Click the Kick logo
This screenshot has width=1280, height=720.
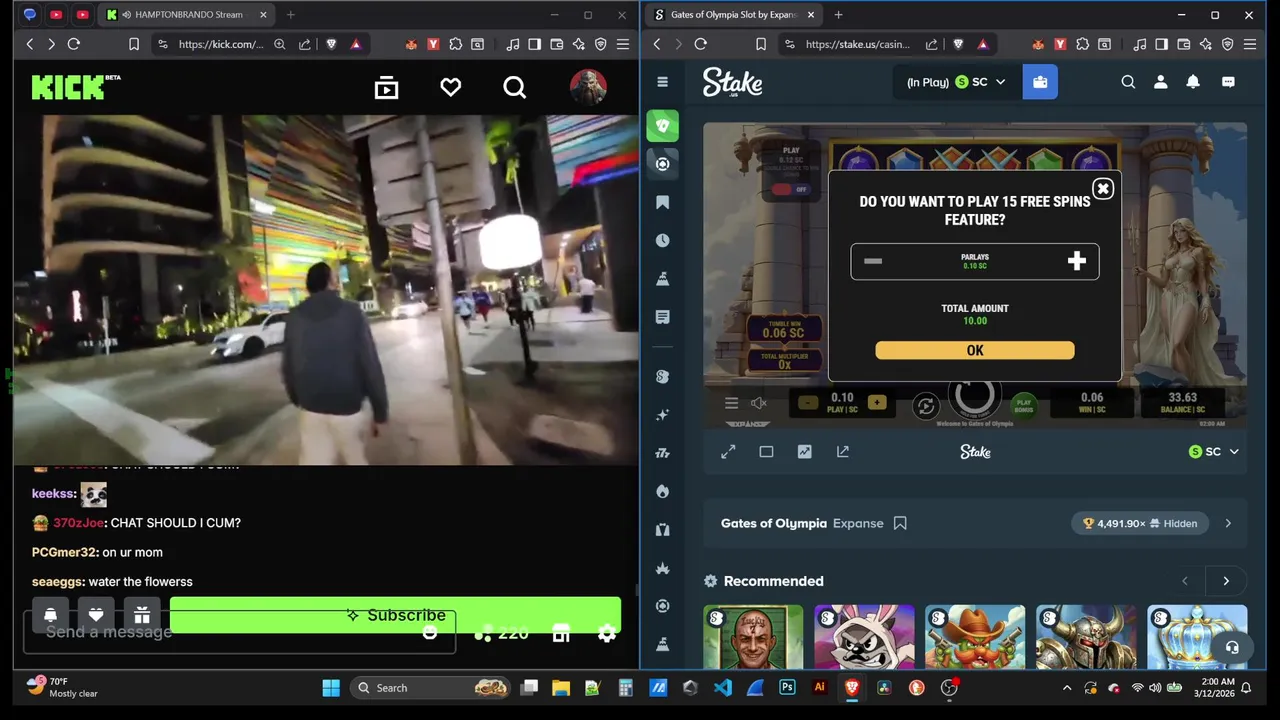click(x=75, y=87)
